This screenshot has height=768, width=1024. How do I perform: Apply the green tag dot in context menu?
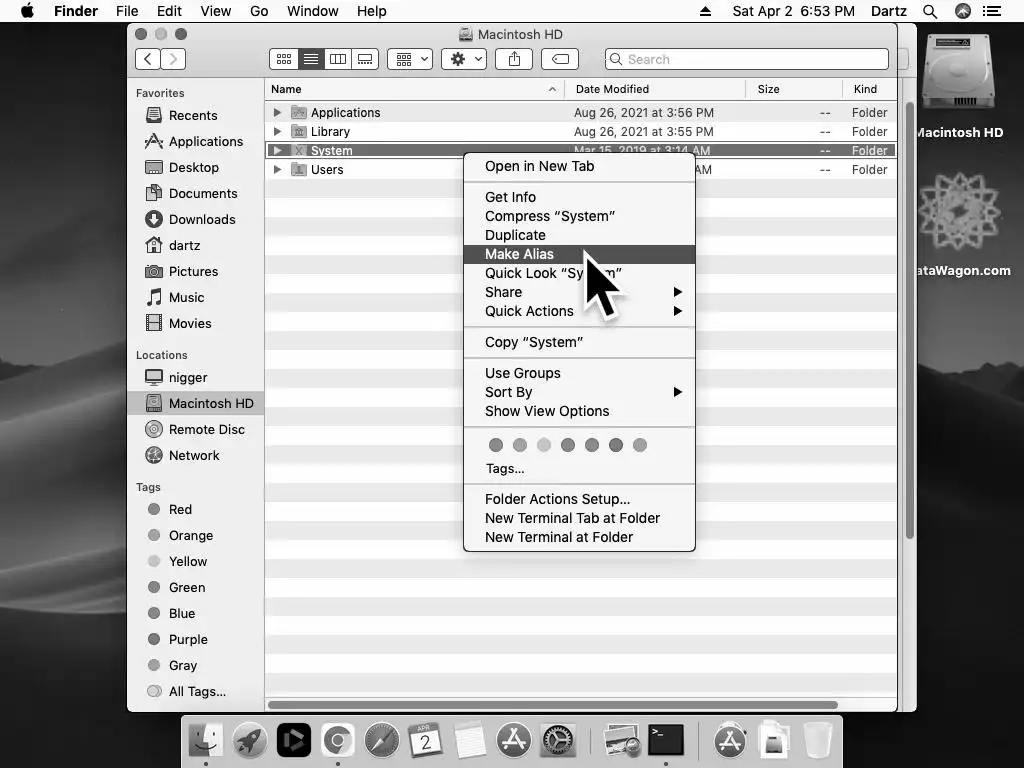click(x=568, y=445)
